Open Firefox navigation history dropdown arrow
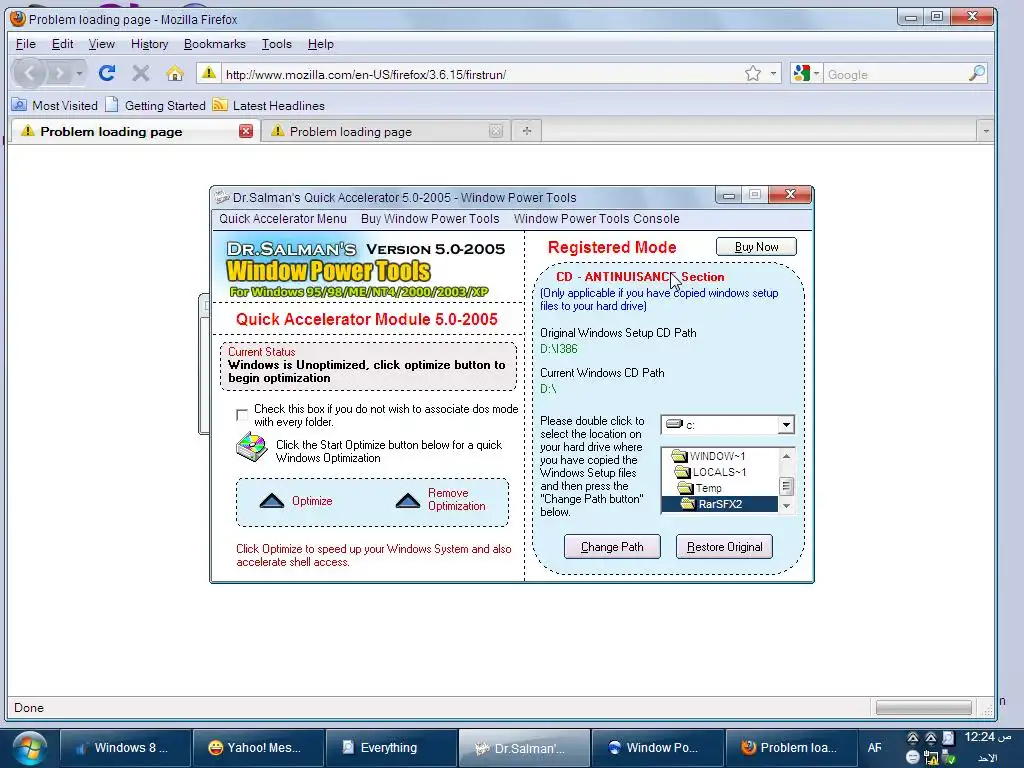1024x768 pixels. [79, 73]
